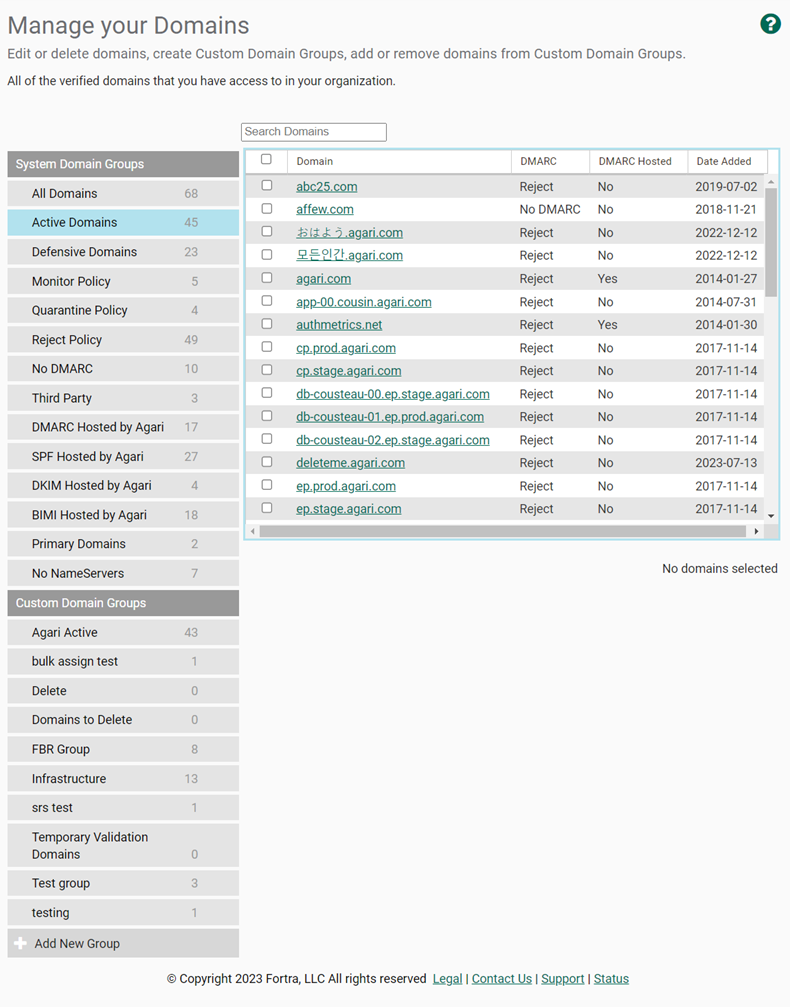Image resolution: width=790 pixels, height=1007 pixels.
Task: Open the Quarantine Policy group
Action: [x=123, y=310]
